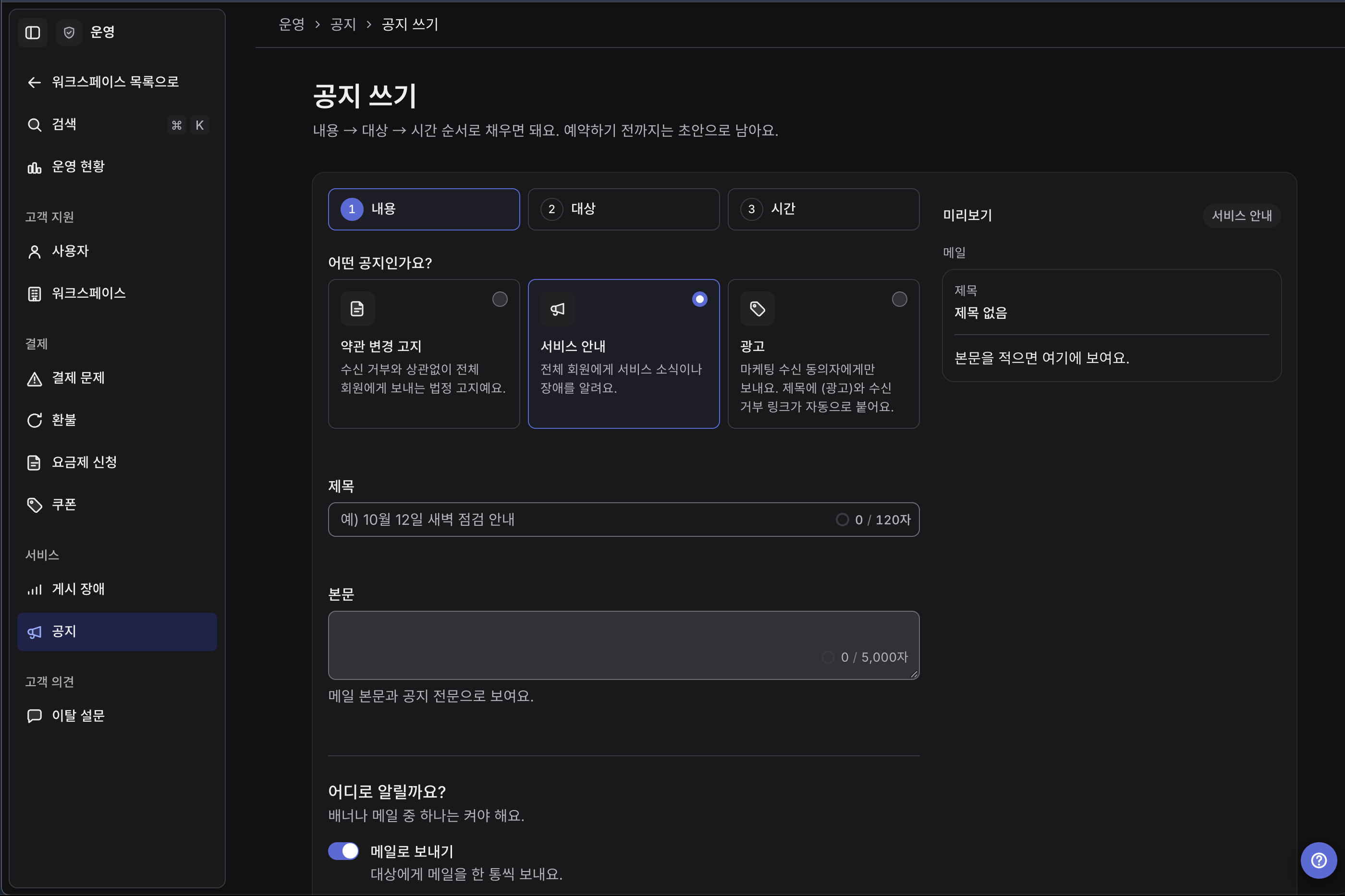The image size is (1345, 896).
Task: Toggle the 메일로 보내기 switch
Action: [x=343, y=851]
